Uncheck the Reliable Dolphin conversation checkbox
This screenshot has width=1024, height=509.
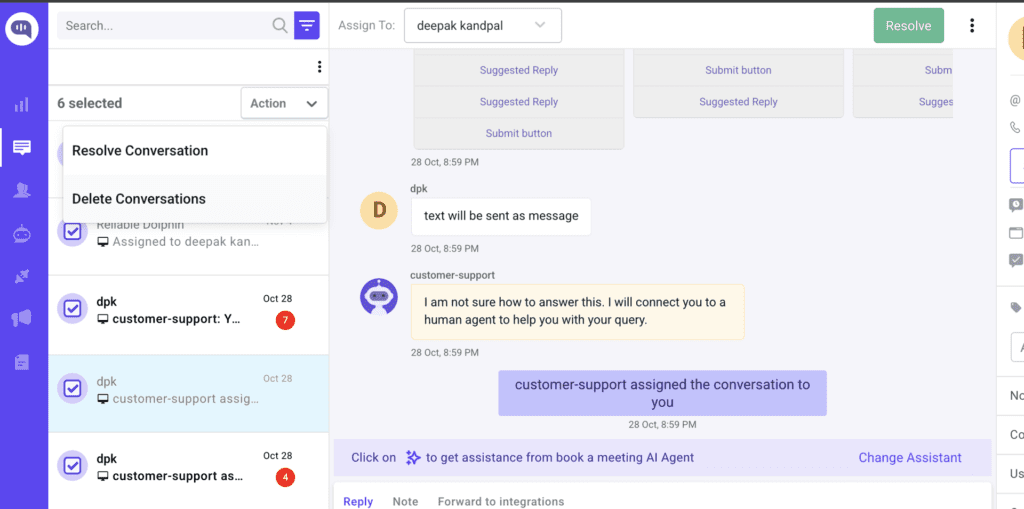point(72,231)
